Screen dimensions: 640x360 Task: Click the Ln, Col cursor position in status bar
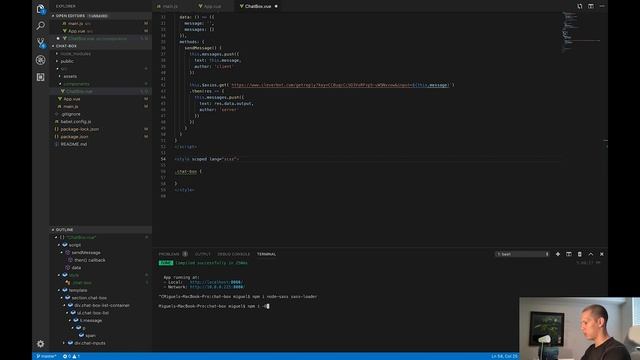tap(504, 356)
